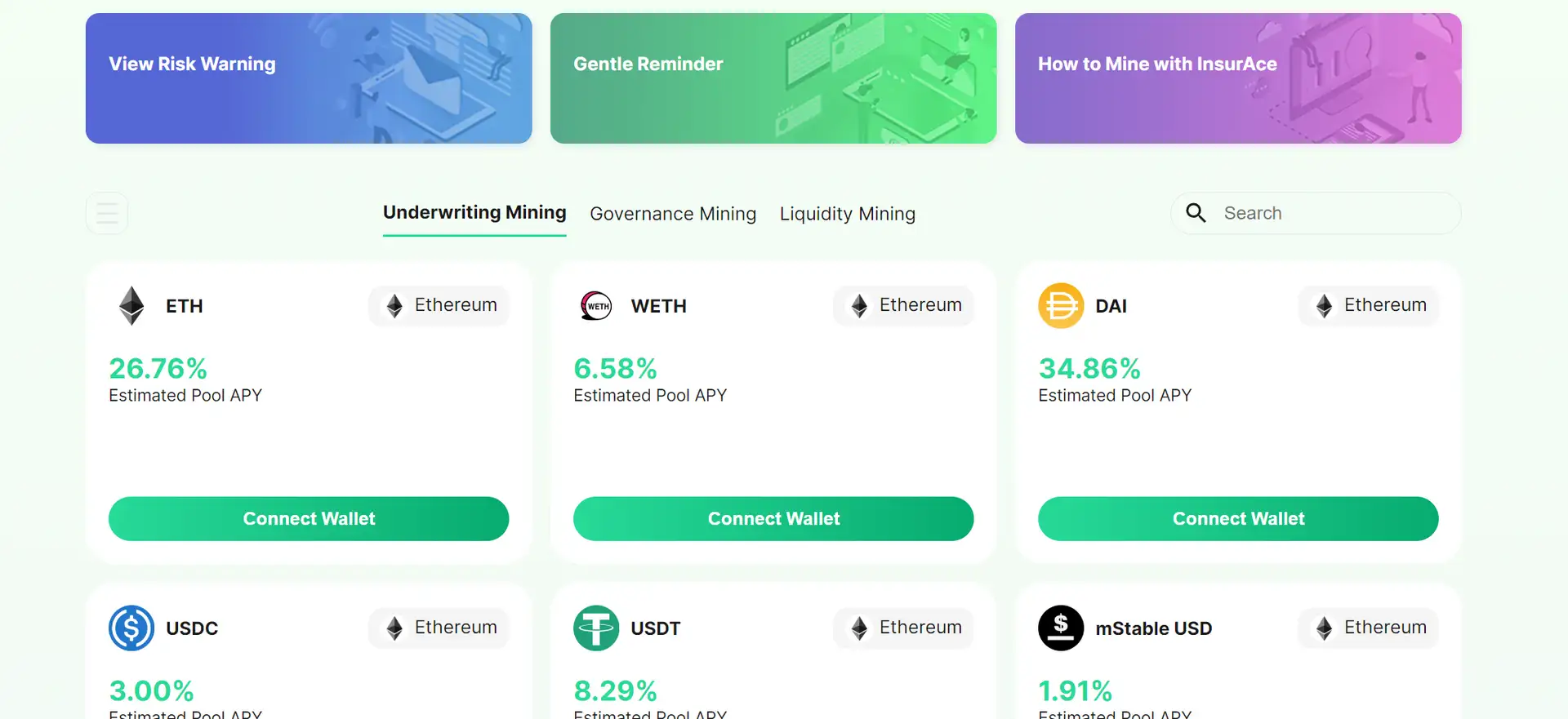Click the mStable USD icon

pos(1061,628)
